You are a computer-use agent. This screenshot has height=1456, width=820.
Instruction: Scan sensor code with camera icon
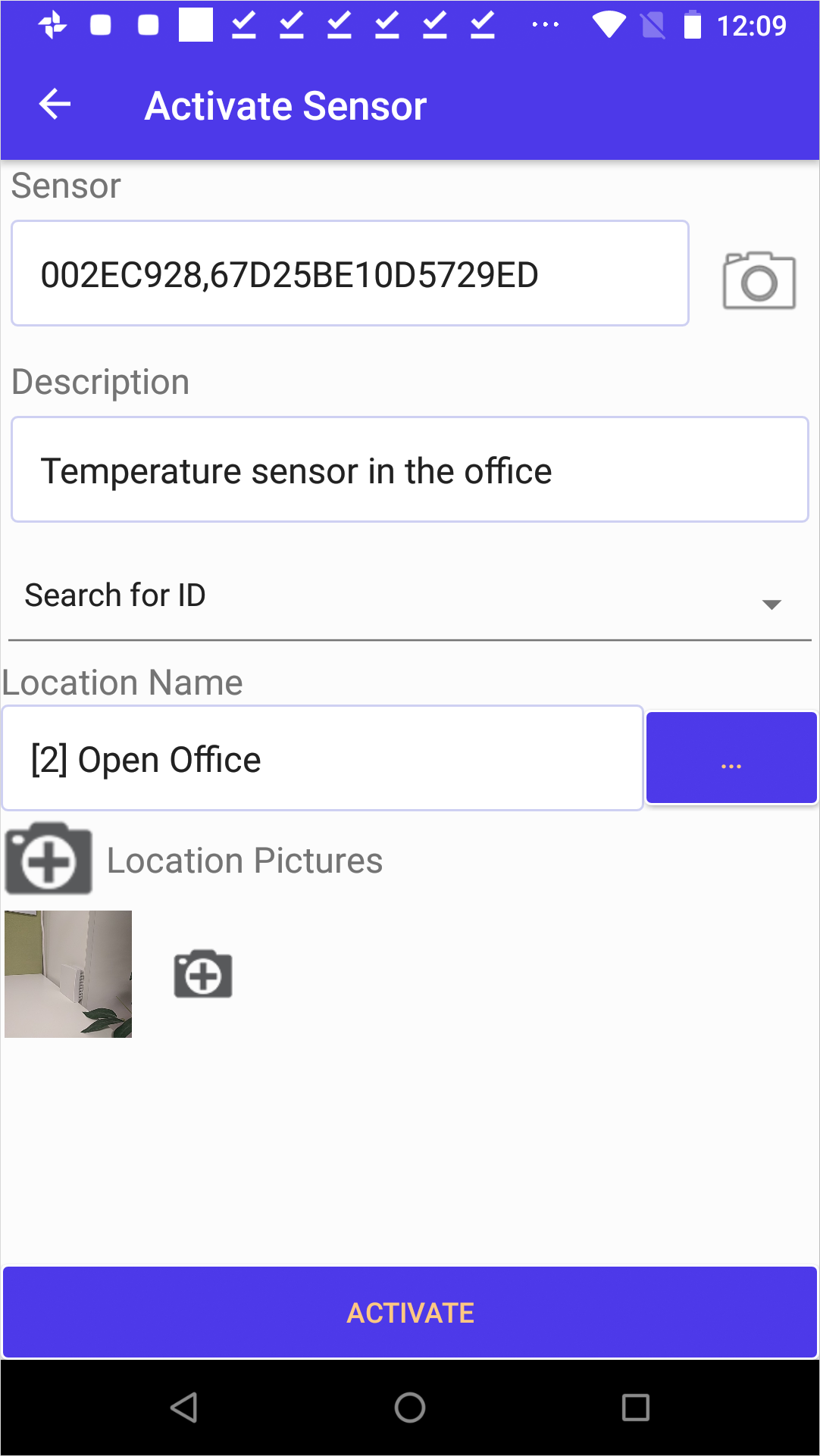pos(759,280)
